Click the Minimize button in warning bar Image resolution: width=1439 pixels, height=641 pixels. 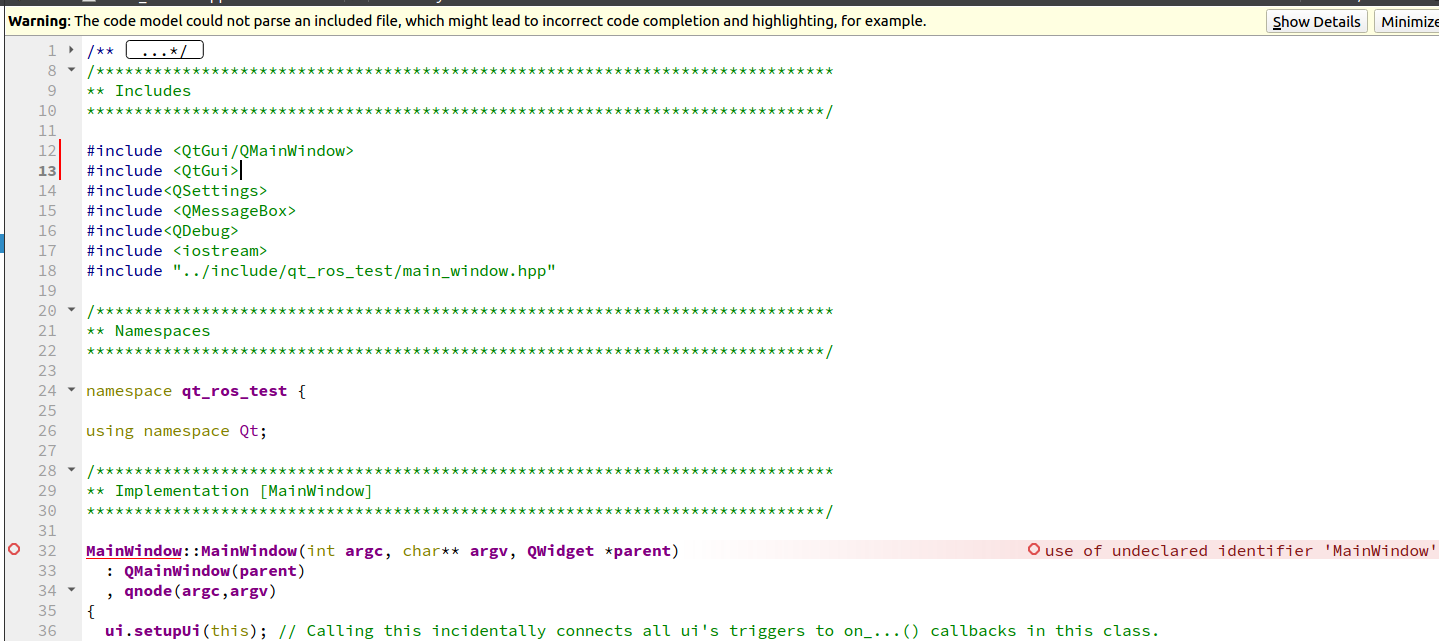pyautogui.click(x=1408, y=21)
